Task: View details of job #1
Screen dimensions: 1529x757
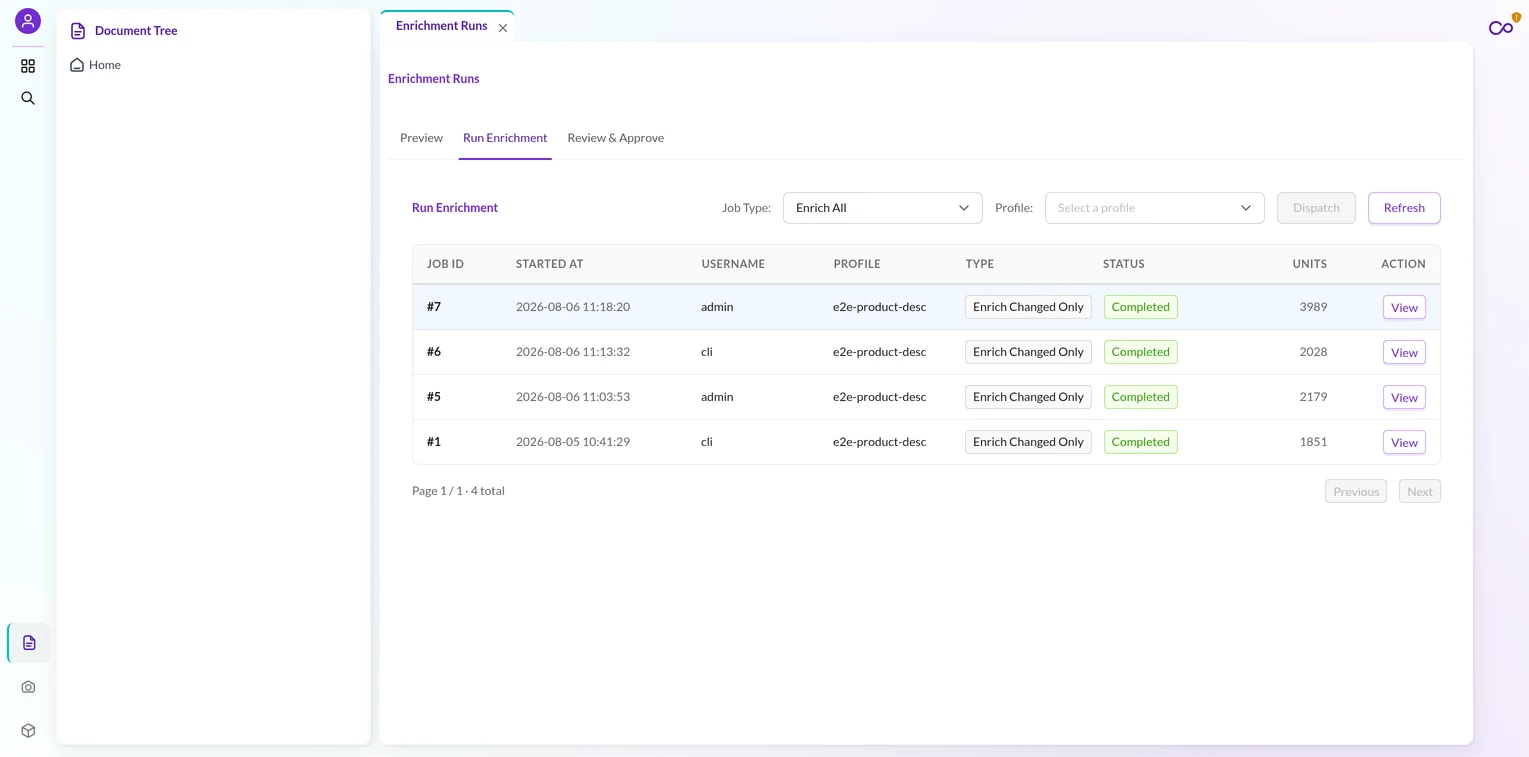Action: (1404, 443)
